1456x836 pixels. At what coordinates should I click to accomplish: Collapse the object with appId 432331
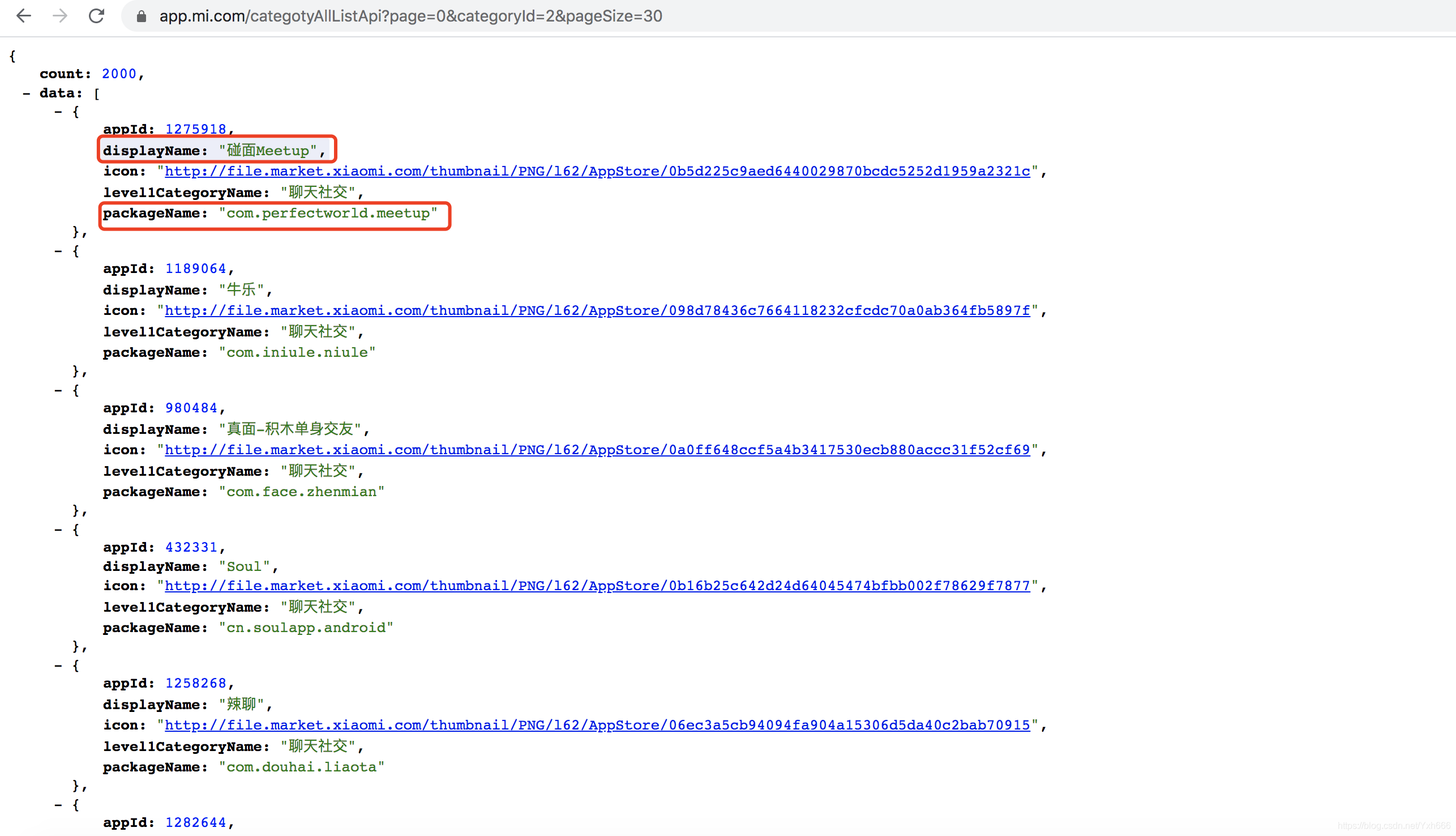click(x=58, y=530)
